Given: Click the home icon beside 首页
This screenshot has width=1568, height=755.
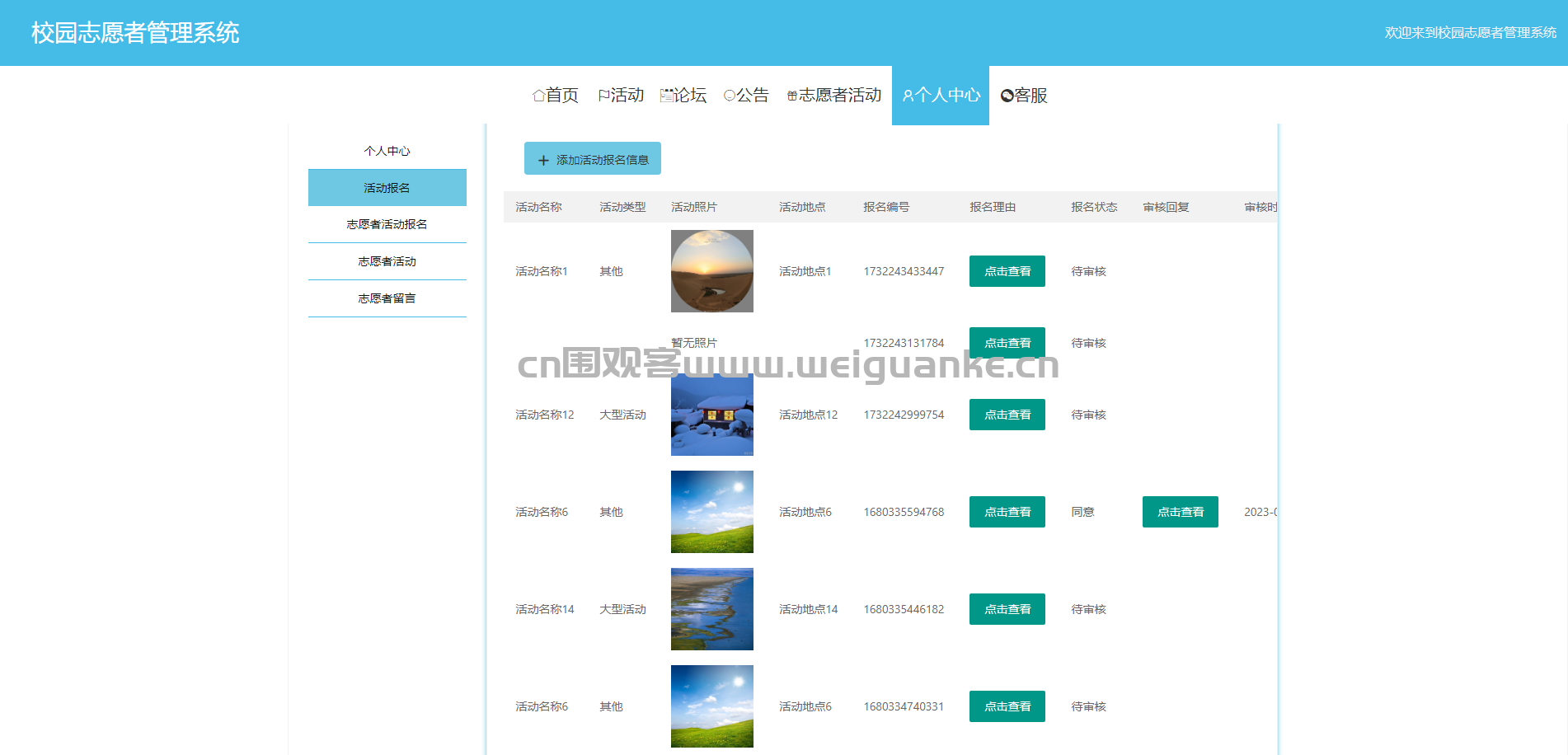Looking at the screenshot, I should tap(538, 96).
